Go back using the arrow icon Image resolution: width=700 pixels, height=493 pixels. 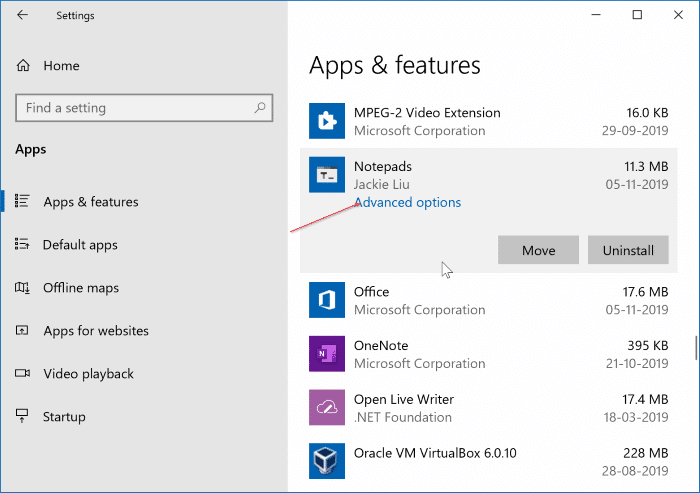(x=22, y=15)
